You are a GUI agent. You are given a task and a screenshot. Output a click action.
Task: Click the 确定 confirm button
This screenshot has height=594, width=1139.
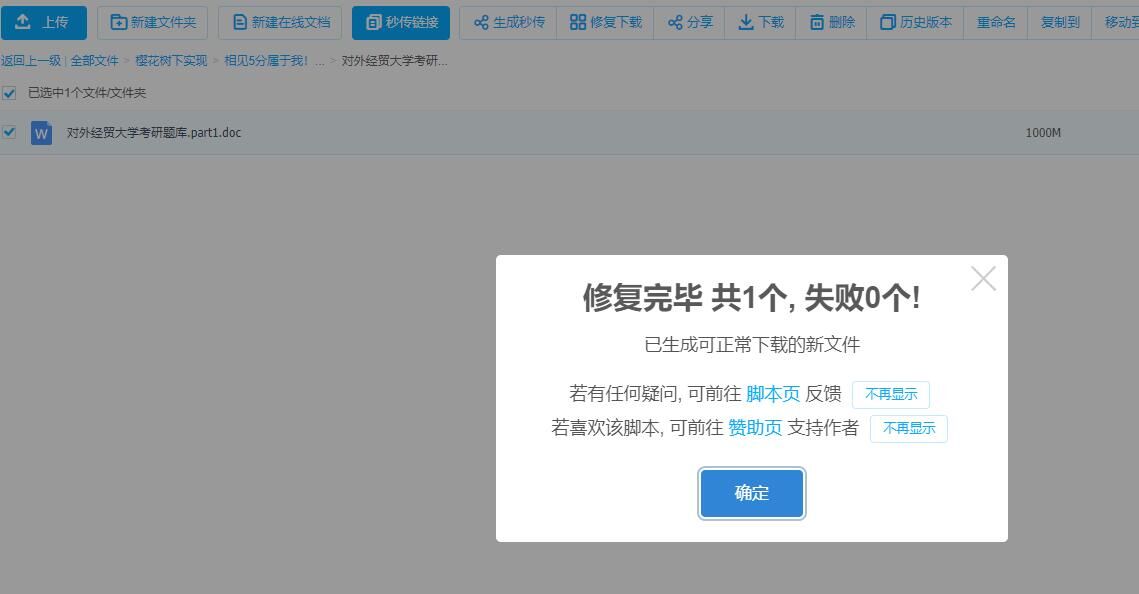[x=751, y=493]
